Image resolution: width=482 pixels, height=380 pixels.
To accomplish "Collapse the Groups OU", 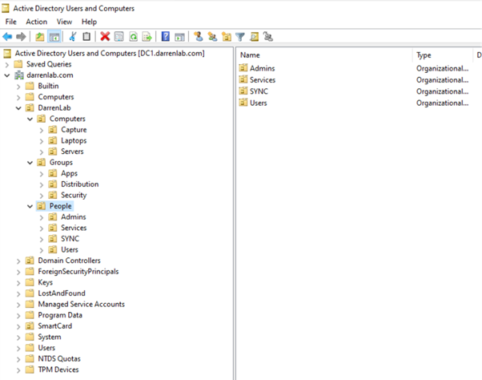I will [x=30, y=163].
